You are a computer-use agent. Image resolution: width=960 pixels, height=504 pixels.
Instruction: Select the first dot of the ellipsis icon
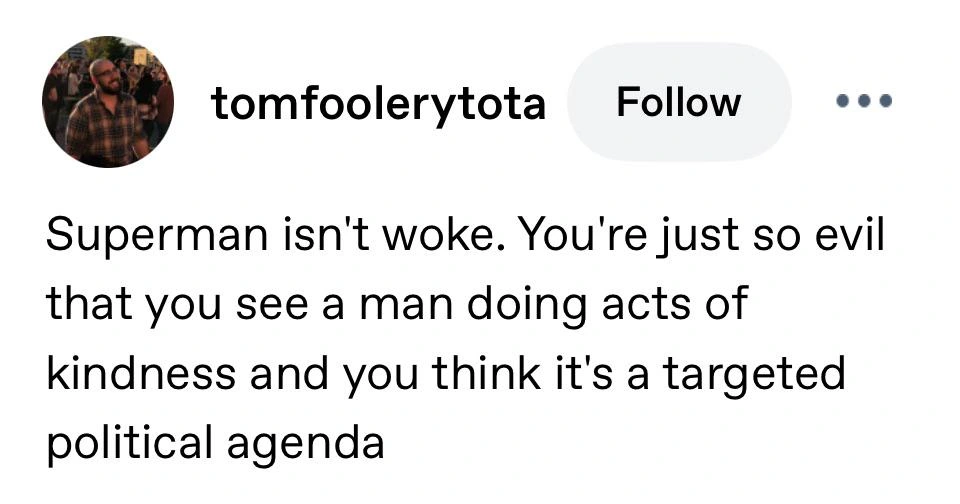pyautogui.click(x=844, y=100)
